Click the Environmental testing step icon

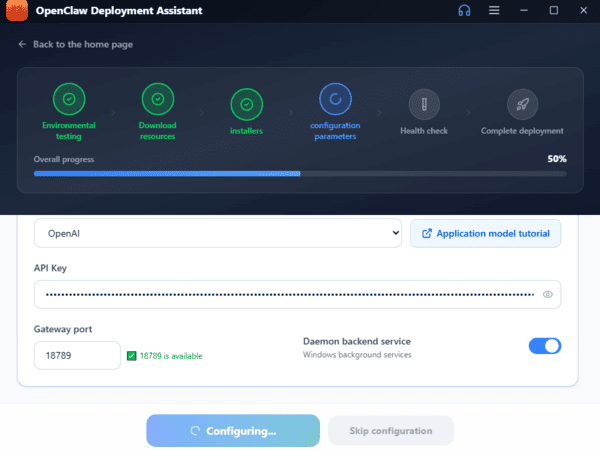68,100
